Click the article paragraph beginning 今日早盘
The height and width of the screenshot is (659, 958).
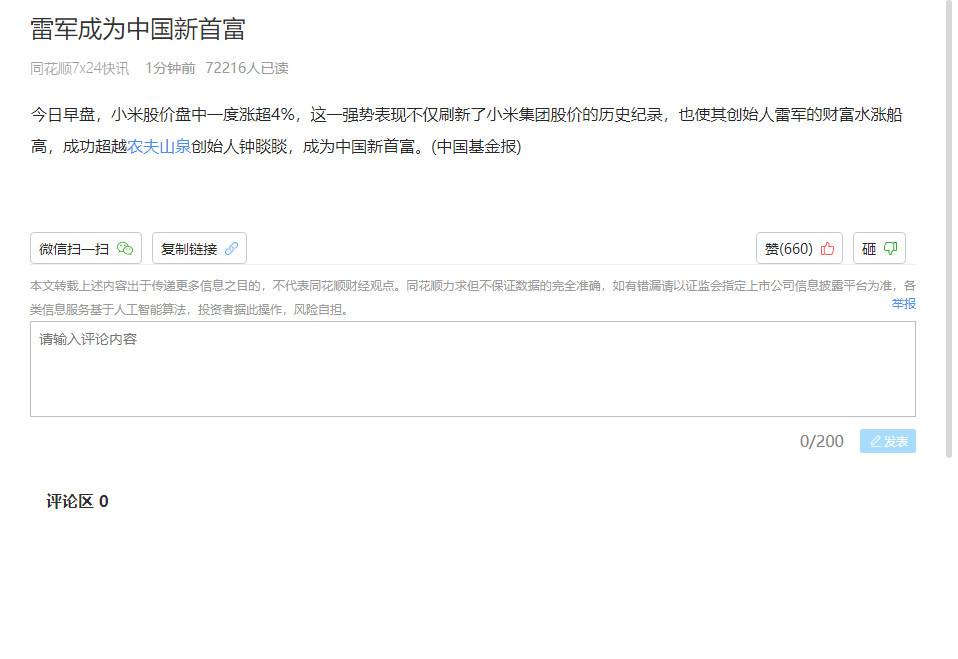[x=467, y=131]
